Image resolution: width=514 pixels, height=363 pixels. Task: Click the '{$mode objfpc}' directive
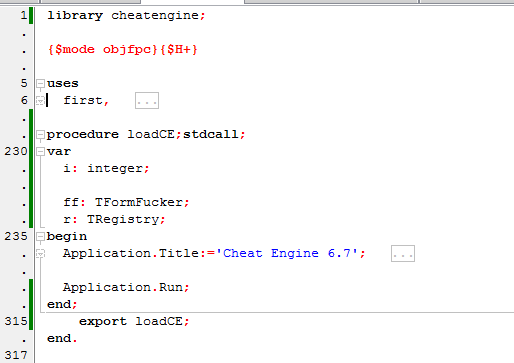(x=103, y=50)
